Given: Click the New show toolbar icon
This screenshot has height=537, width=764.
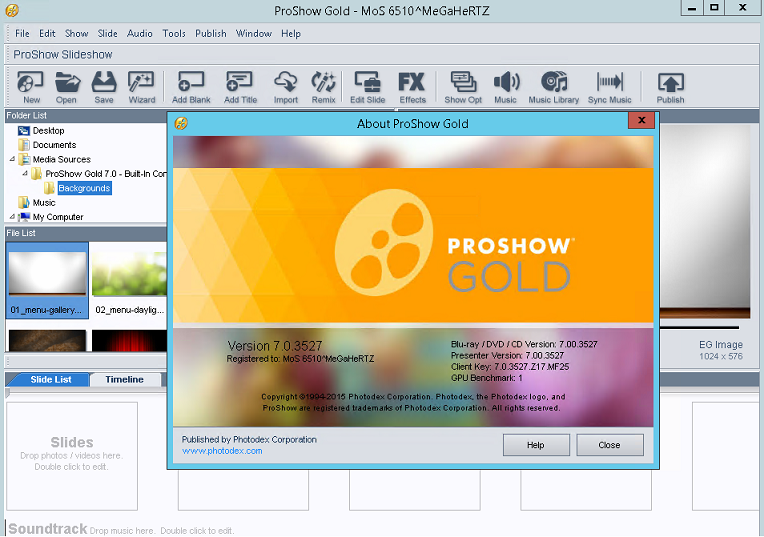Looking at the screenshot, I should click(31, 87).
